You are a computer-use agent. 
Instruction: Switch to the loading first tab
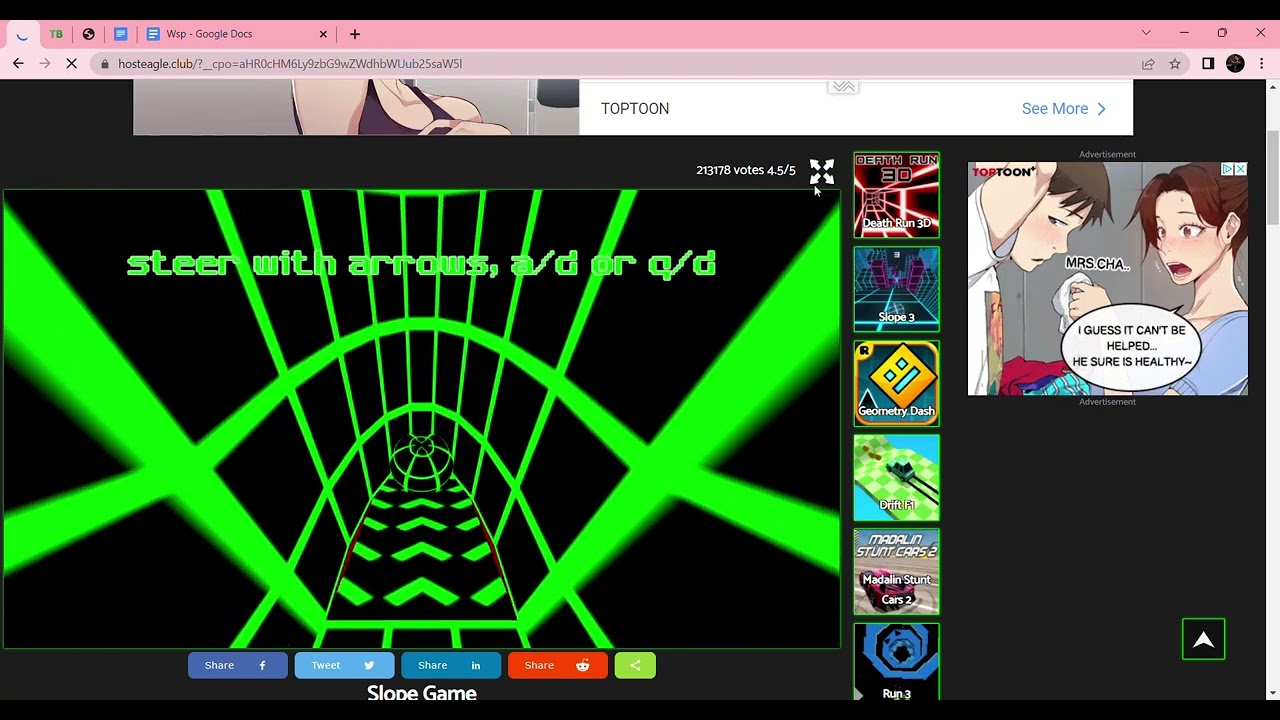click(x=22, y=34)
